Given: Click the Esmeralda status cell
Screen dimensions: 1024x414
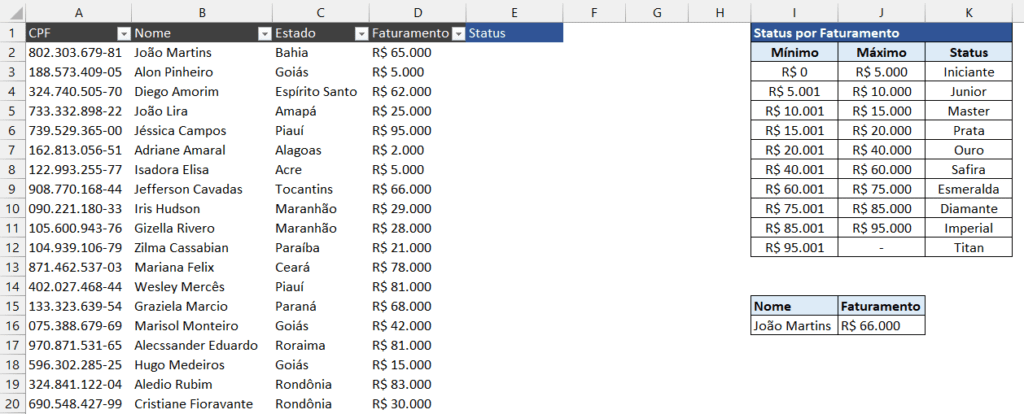Looking at the screenshot, I should click(x=968, y=189).
